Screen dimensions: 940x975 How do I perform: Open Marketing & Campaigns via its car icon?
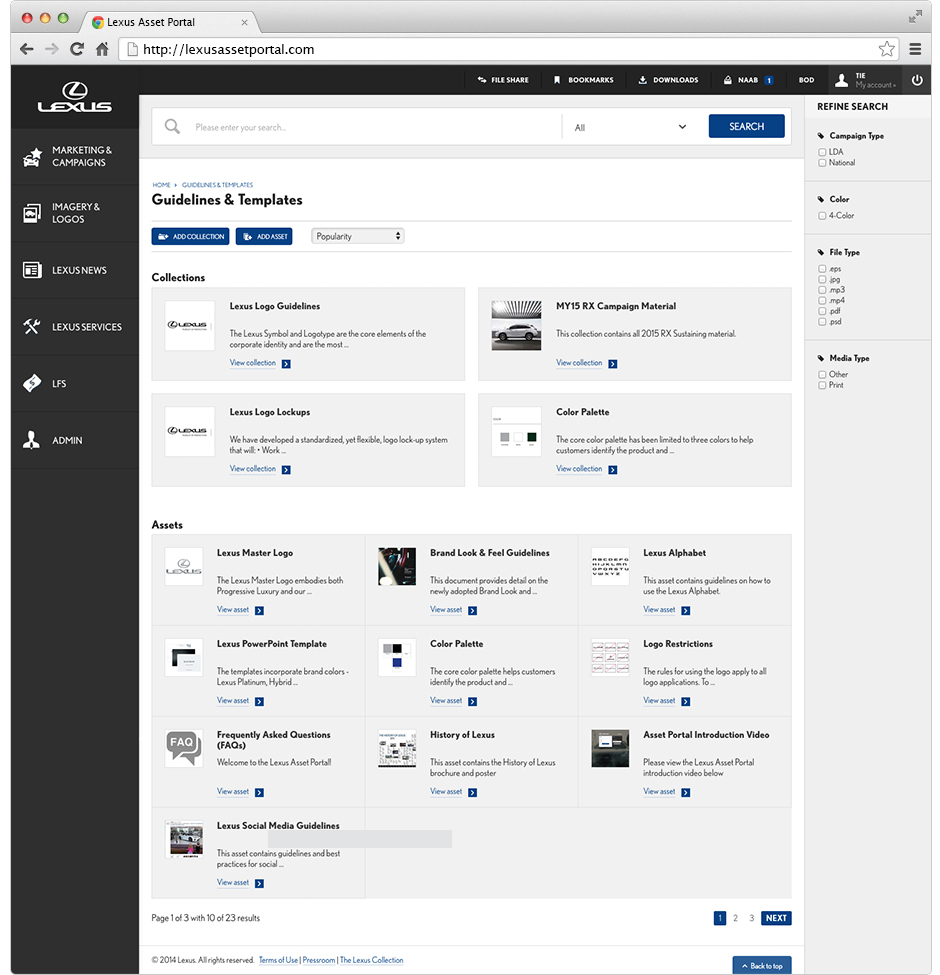[x=32, y=157]
